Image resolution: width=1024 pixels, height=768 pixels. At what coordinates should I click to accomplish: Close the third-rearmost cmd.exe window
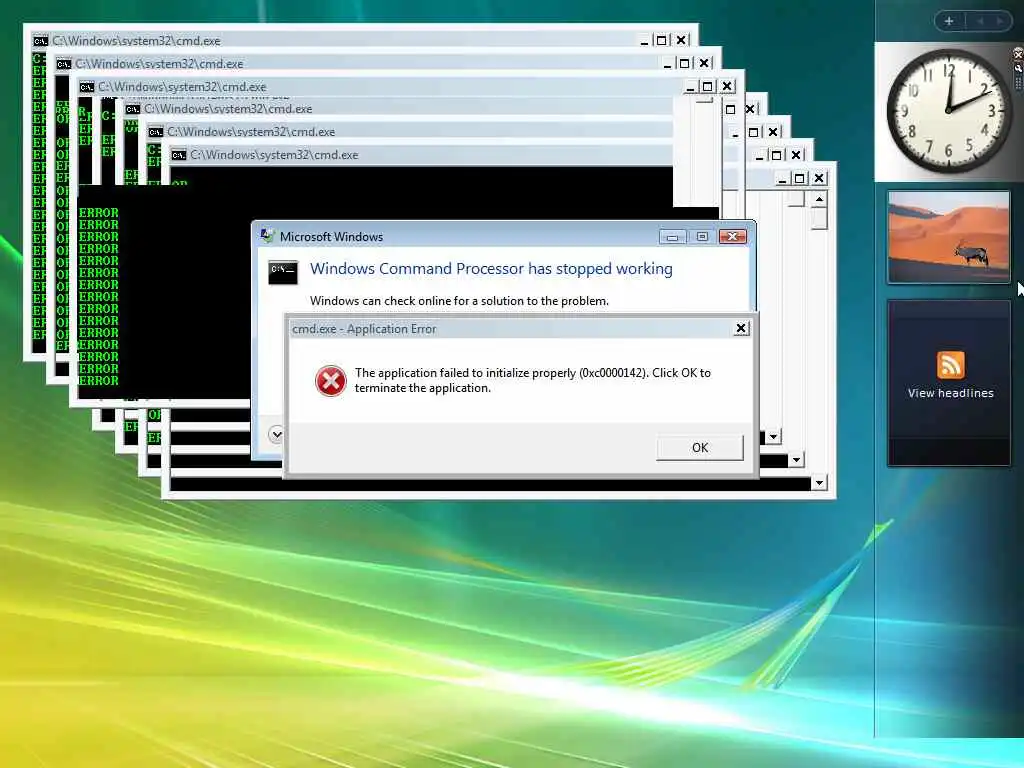tap(727, 86)
